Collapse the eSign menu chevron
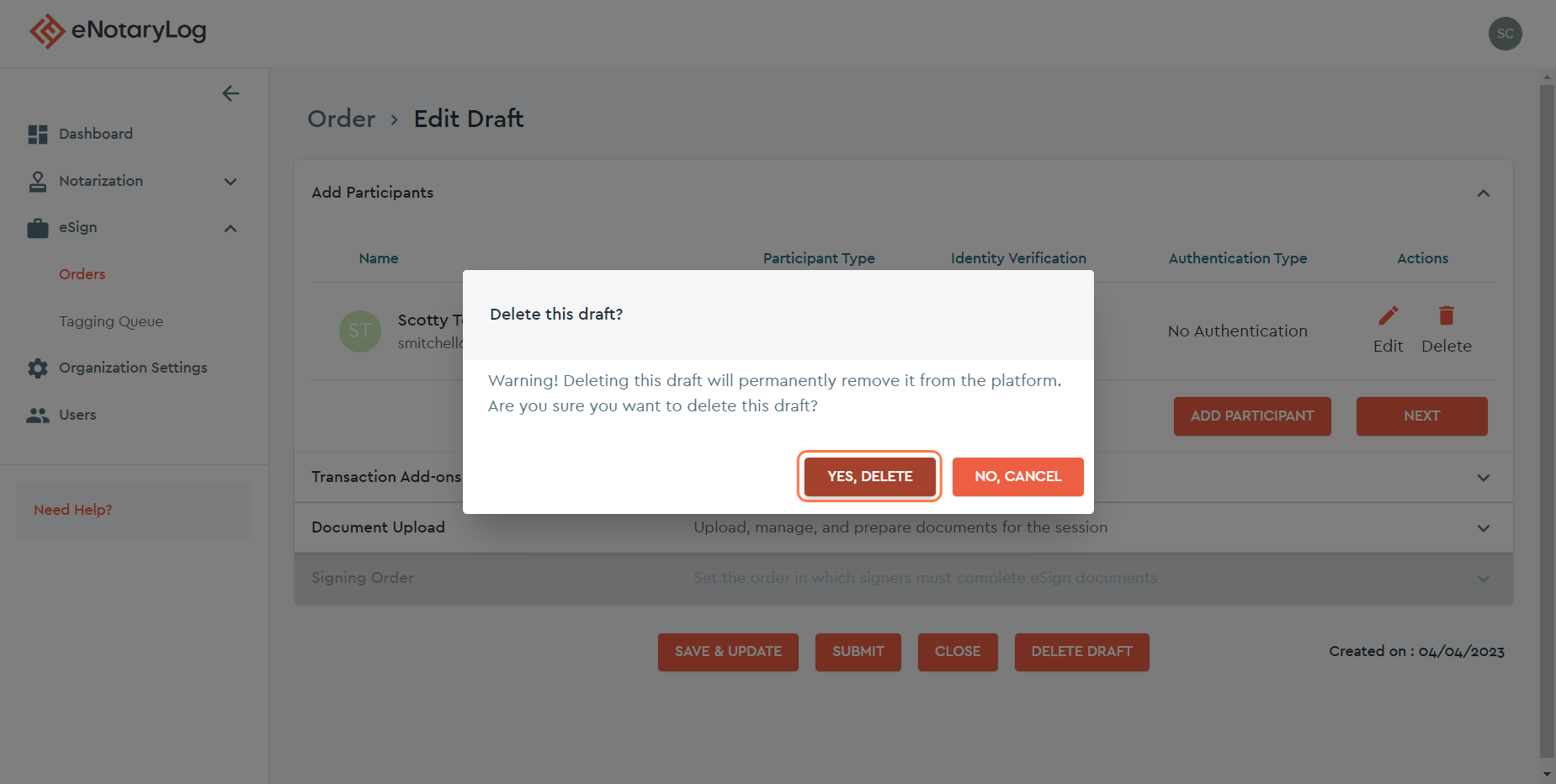1556x784 pixels. click(x=231, y=228)
